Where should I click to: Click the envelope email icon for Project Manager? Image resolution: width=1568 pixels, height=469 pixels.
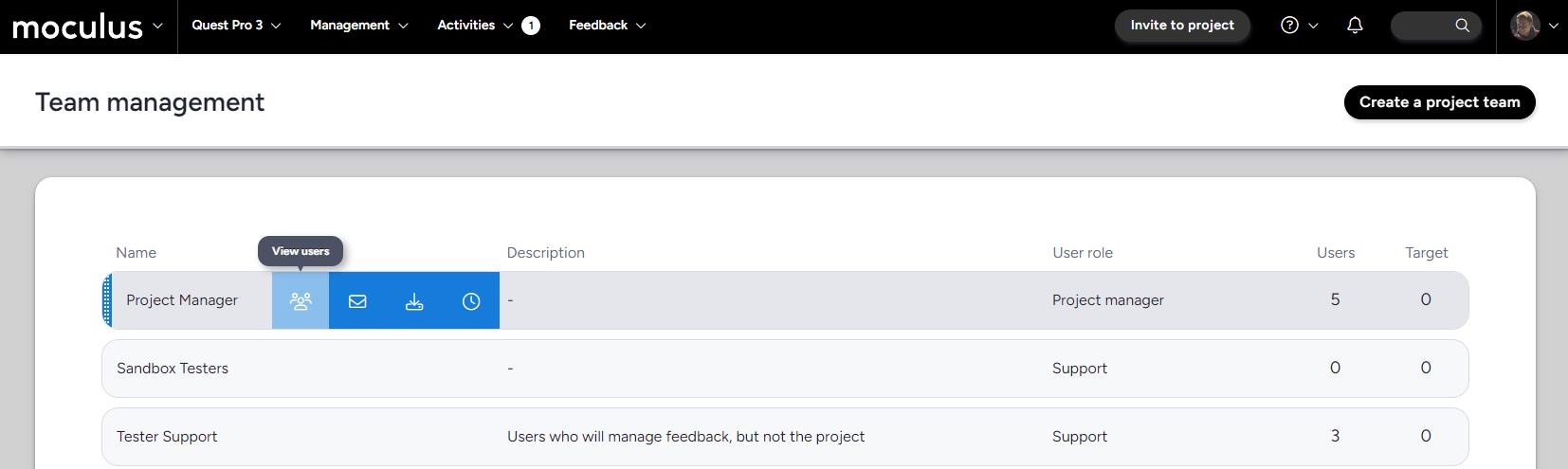(357, 301)
